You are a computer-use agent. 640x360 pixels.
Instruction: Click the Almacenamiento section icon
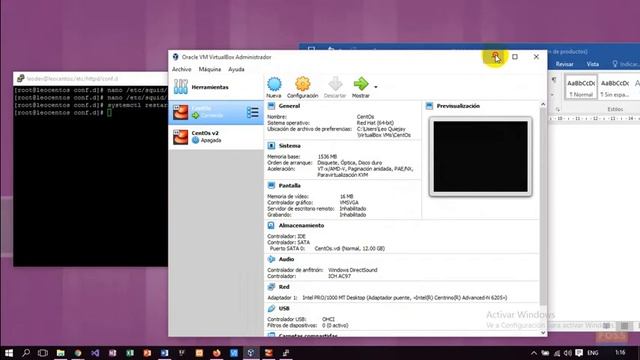(x=271, y=225)
